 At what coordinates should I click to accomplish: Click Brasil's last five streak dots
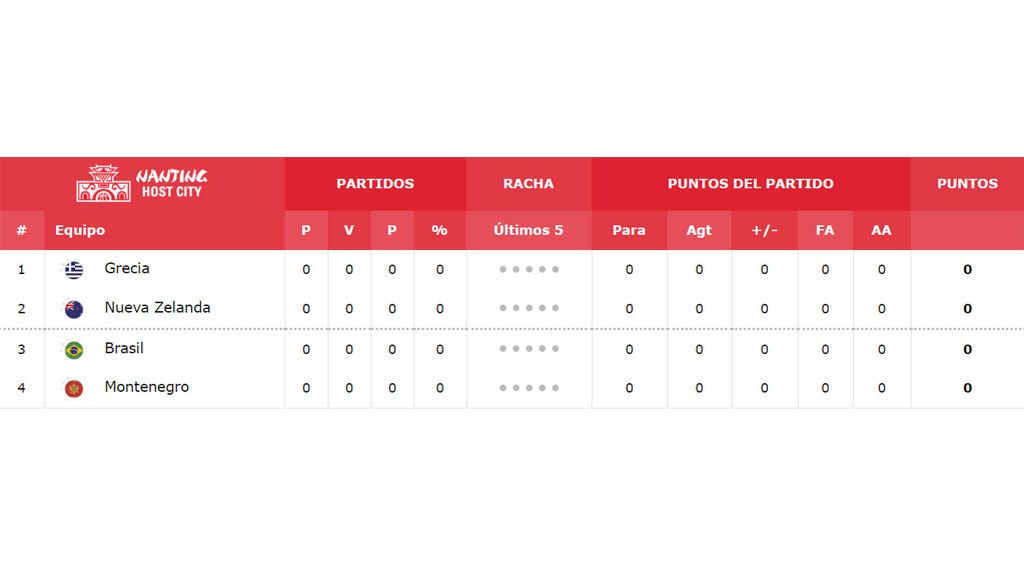click(x=529, y=349)
